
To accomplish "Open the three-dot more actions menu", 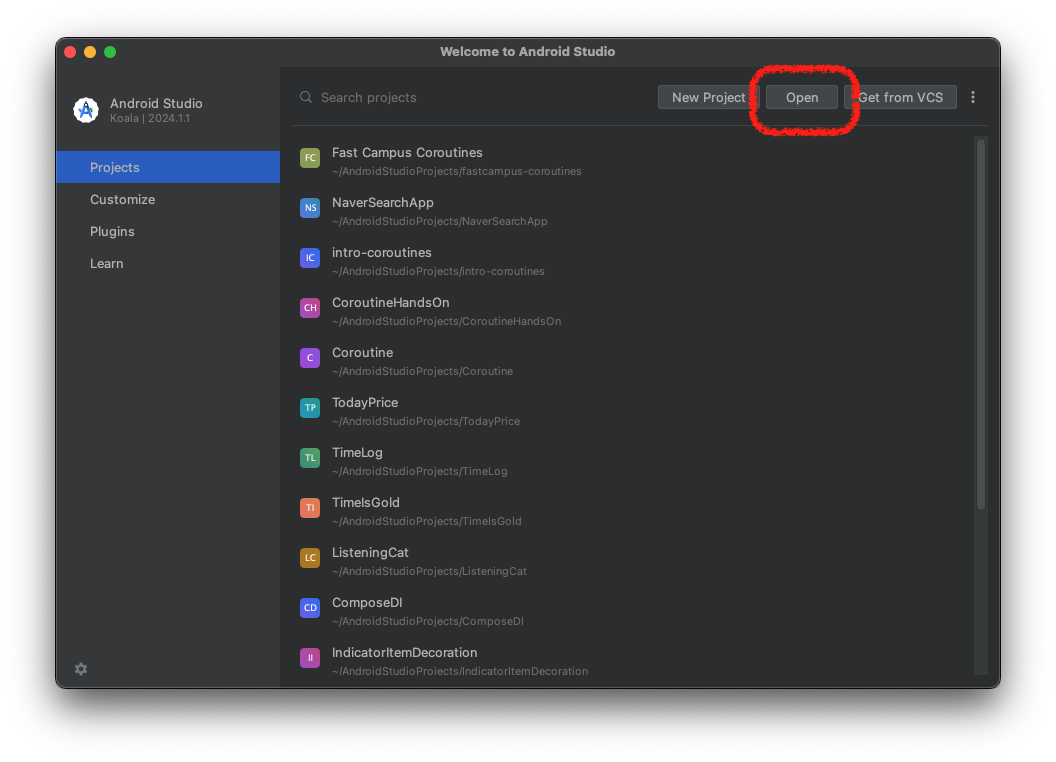I will click(972, 97).
